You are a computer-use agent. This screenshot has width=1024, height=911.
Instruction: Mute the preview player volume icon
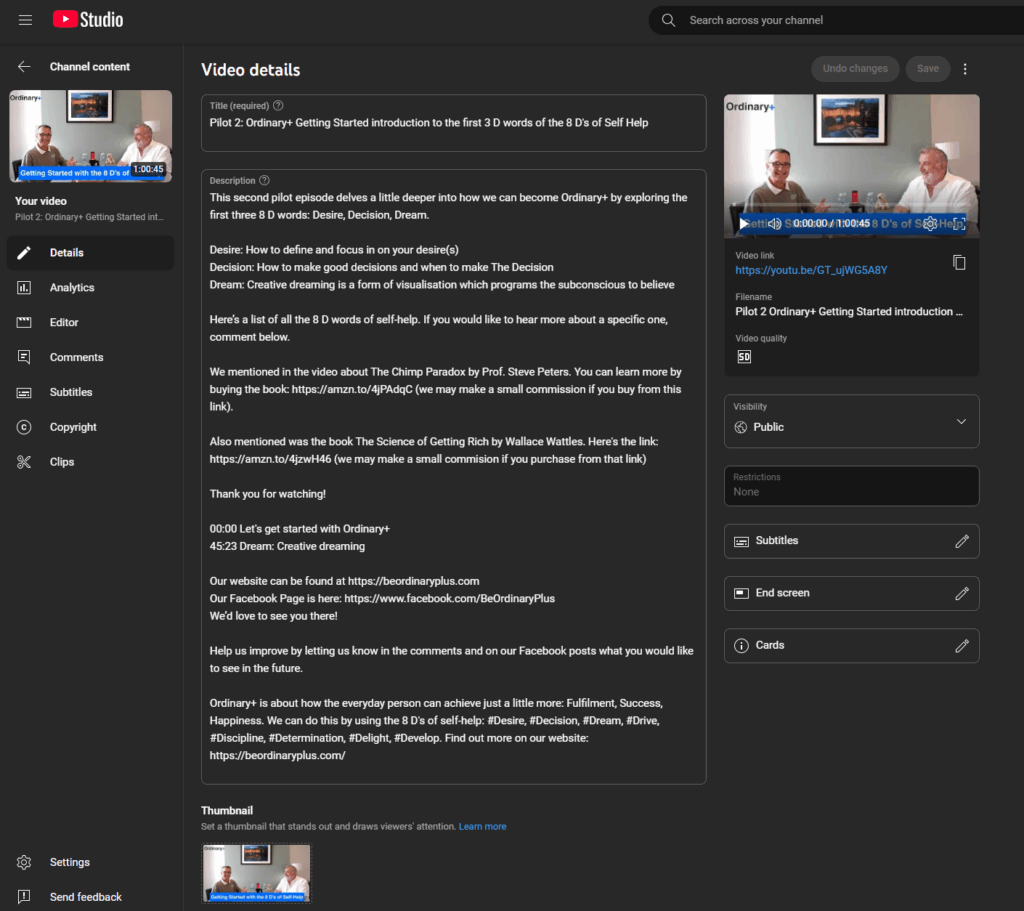(x=775, y=223)
